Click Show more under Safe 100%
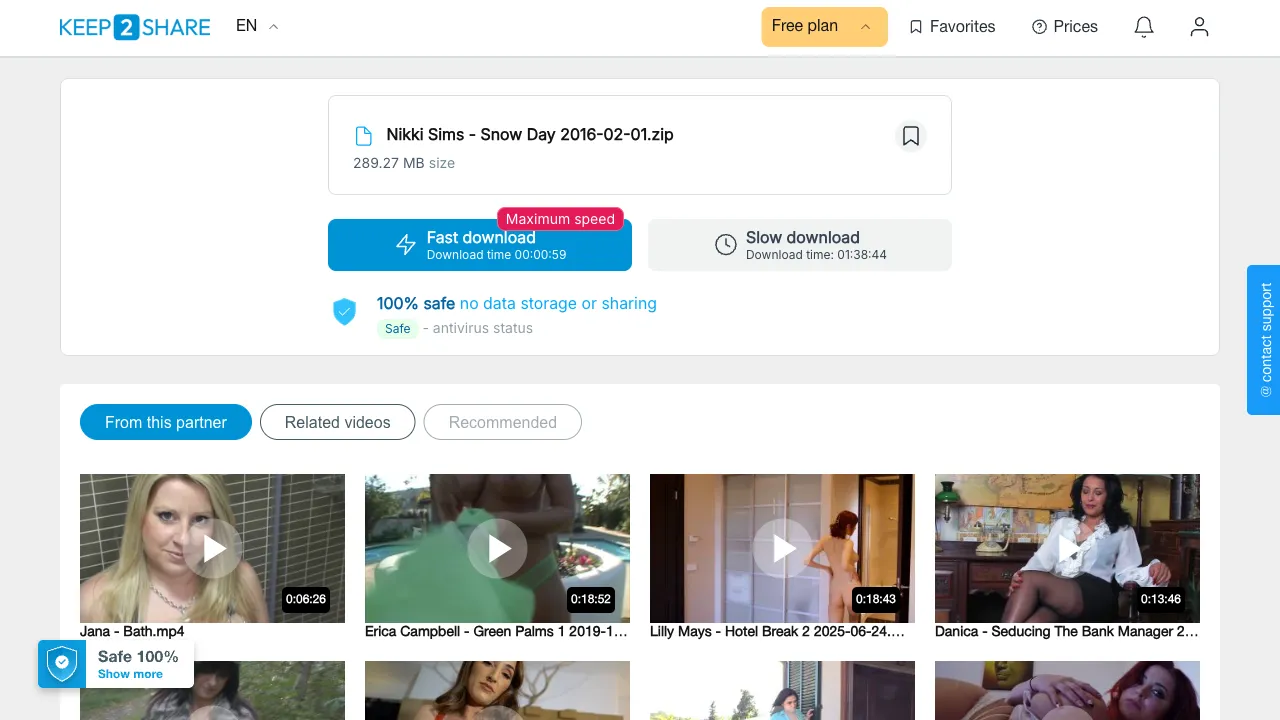The image size is (1280, 720). (130, 674)
